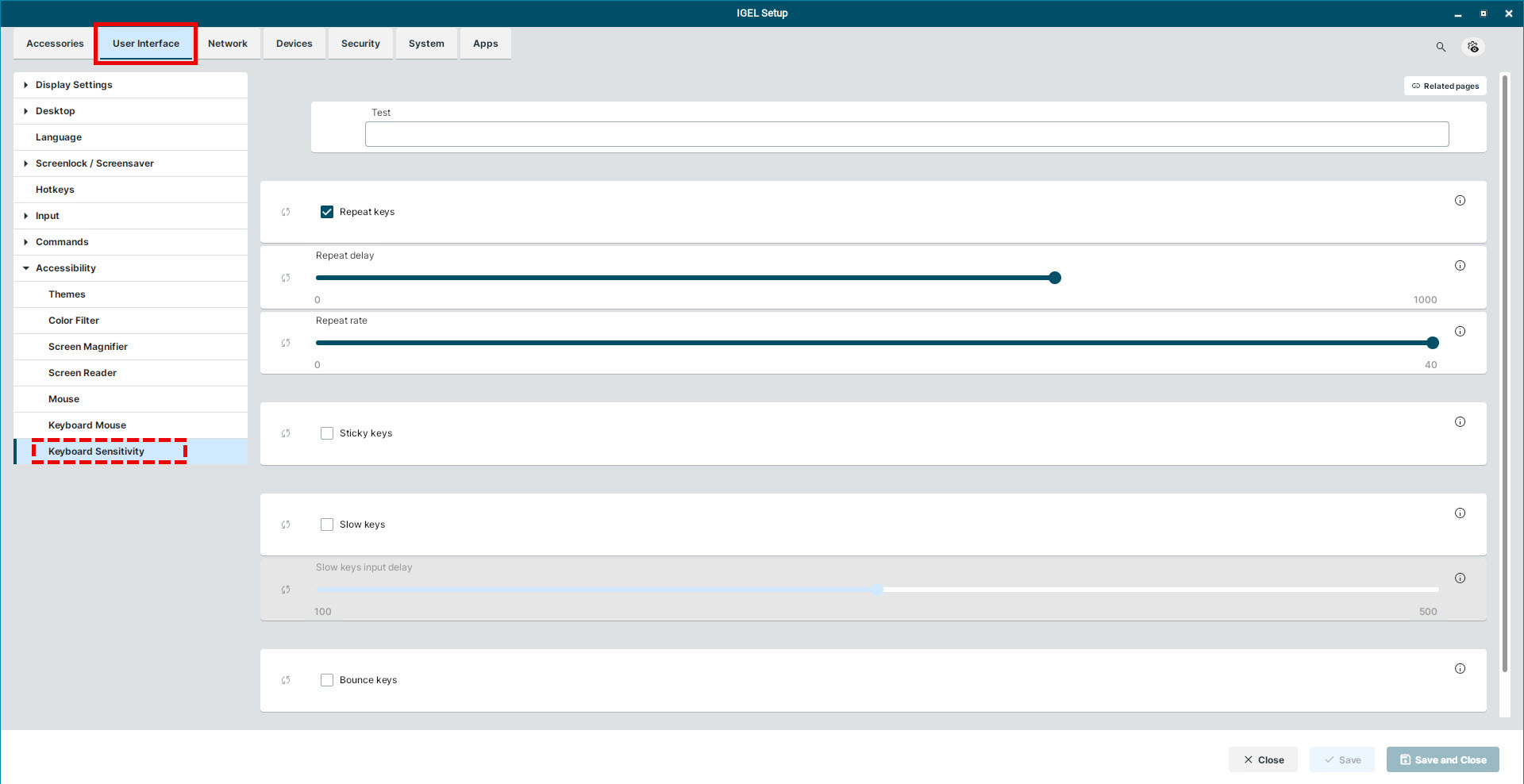Open info icon for Sticky keys
The image size is (1524, 784).
coord(1460,422)
